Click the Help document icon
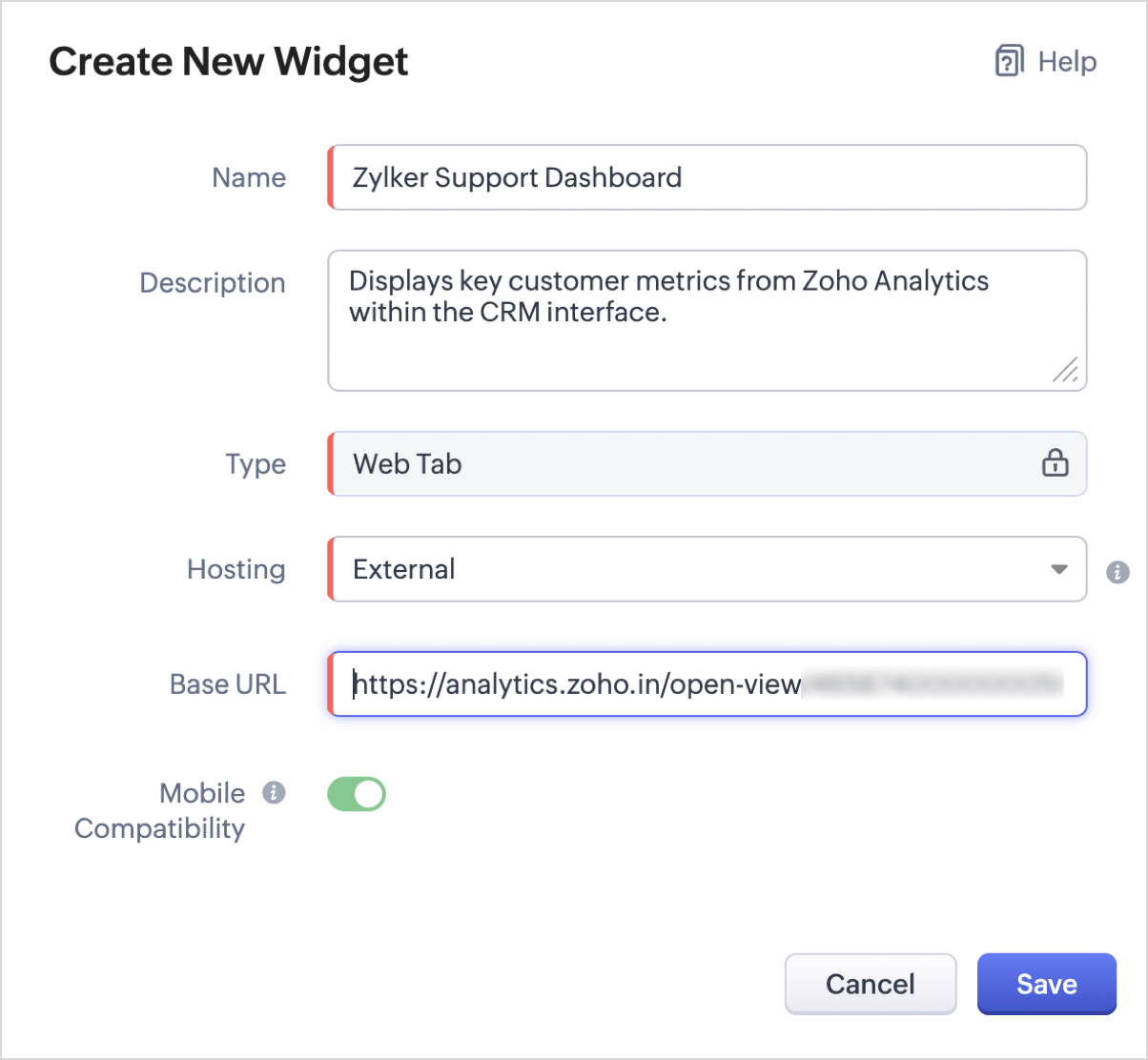 pyautogui.click(x=1009, y=62)
